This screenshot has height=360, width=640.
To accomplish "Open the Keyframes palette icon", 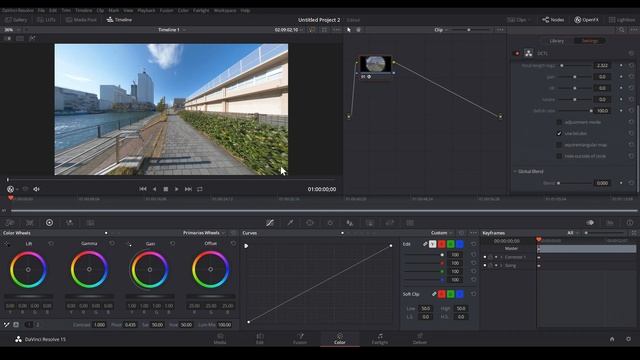I will pyautogui.click(x=590, y=222).
